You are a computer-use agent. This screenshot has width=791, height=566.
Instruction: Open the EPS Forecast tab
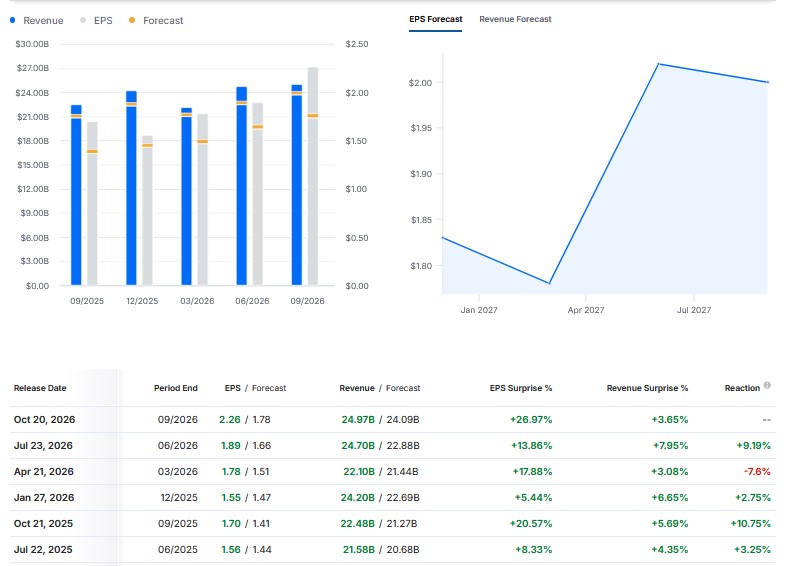(x=435, y=19)
